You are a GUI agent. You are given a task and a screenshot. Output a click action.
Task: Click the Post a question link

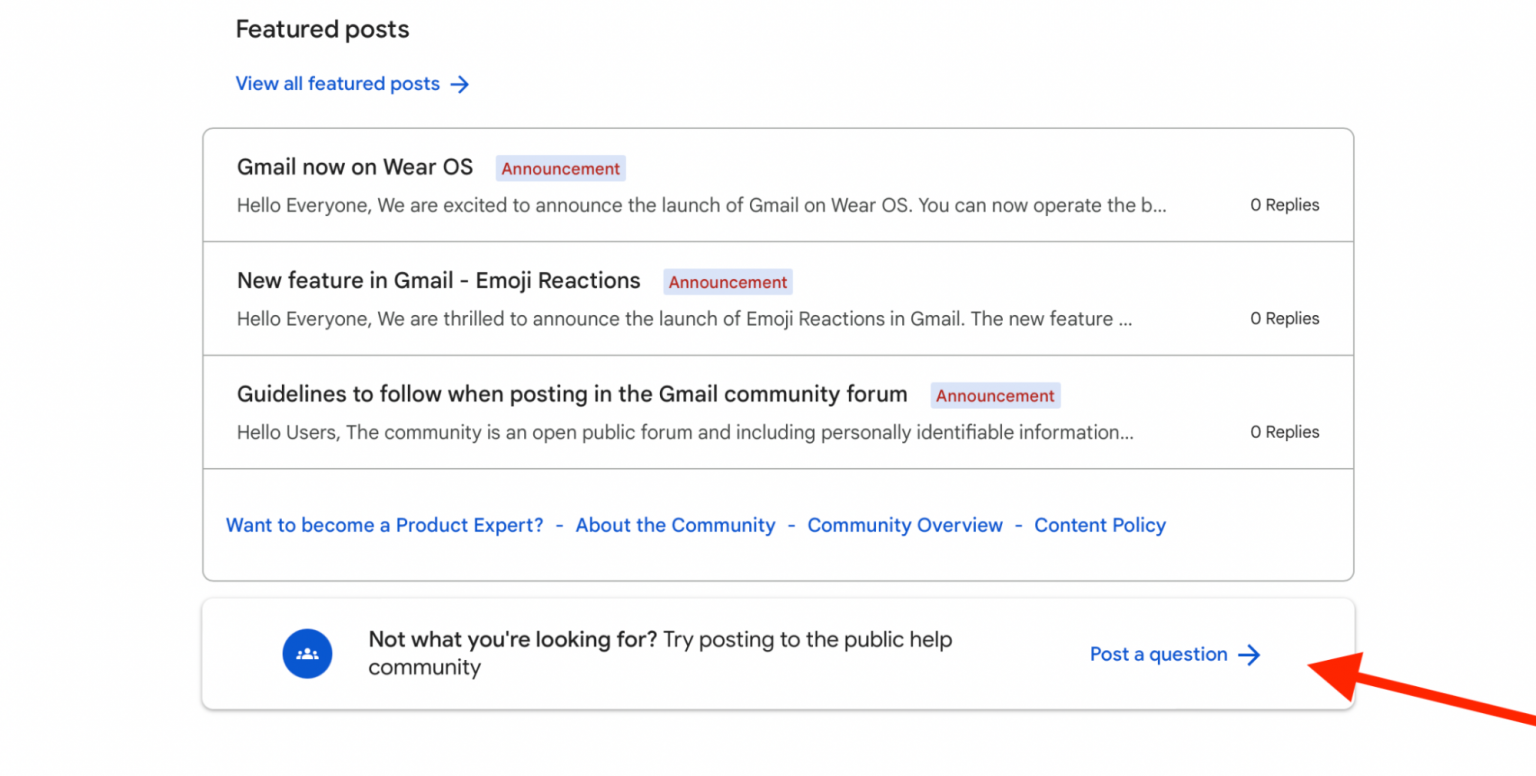coord(1158,655)
